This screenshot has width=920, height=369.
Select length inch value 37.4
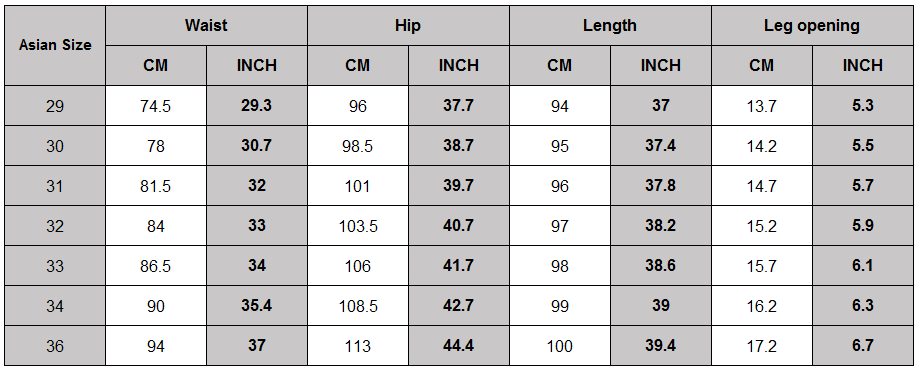661,145
